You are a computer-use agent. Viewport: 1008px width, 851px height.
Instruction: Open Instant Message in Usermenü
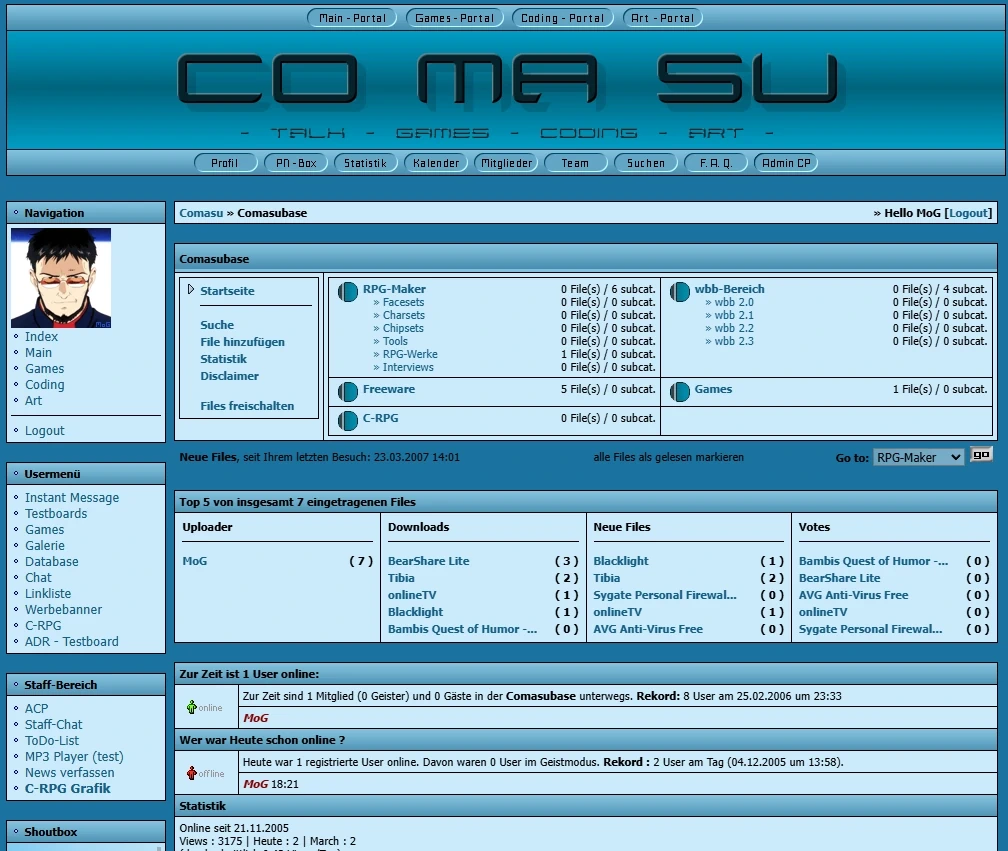[x=72, y=497]
